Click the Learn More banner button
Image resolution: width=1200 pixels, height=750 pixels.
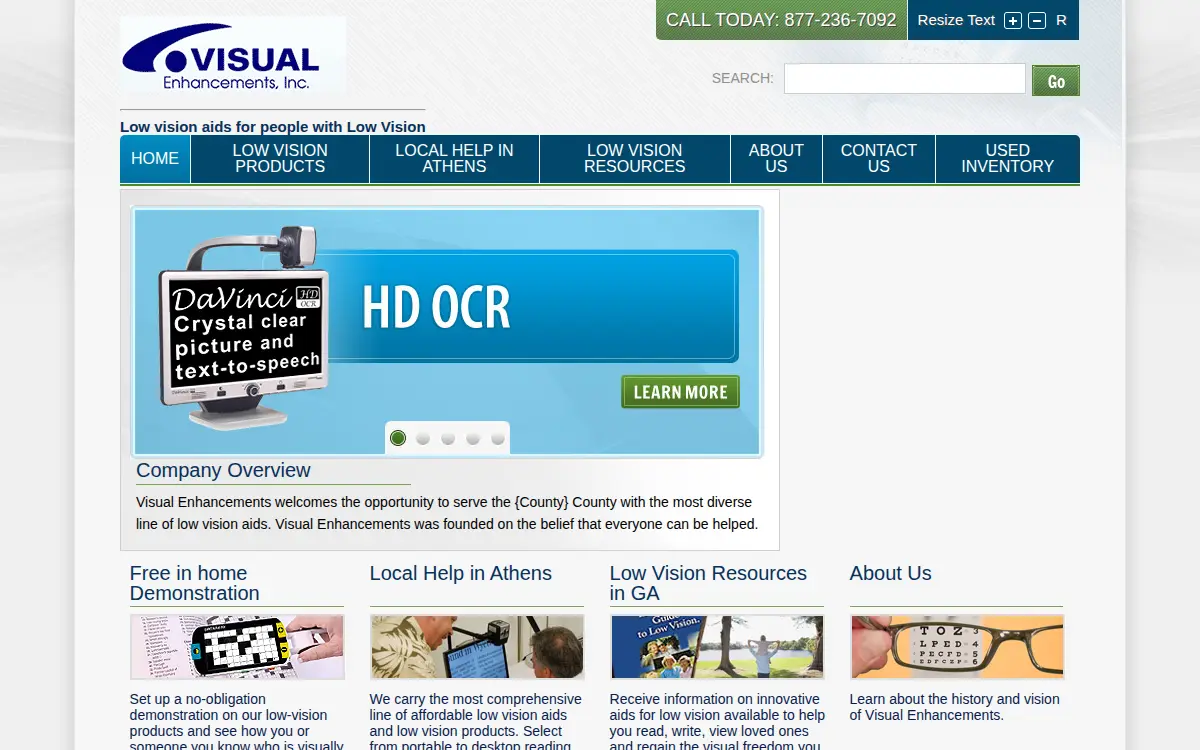[680, 392]
